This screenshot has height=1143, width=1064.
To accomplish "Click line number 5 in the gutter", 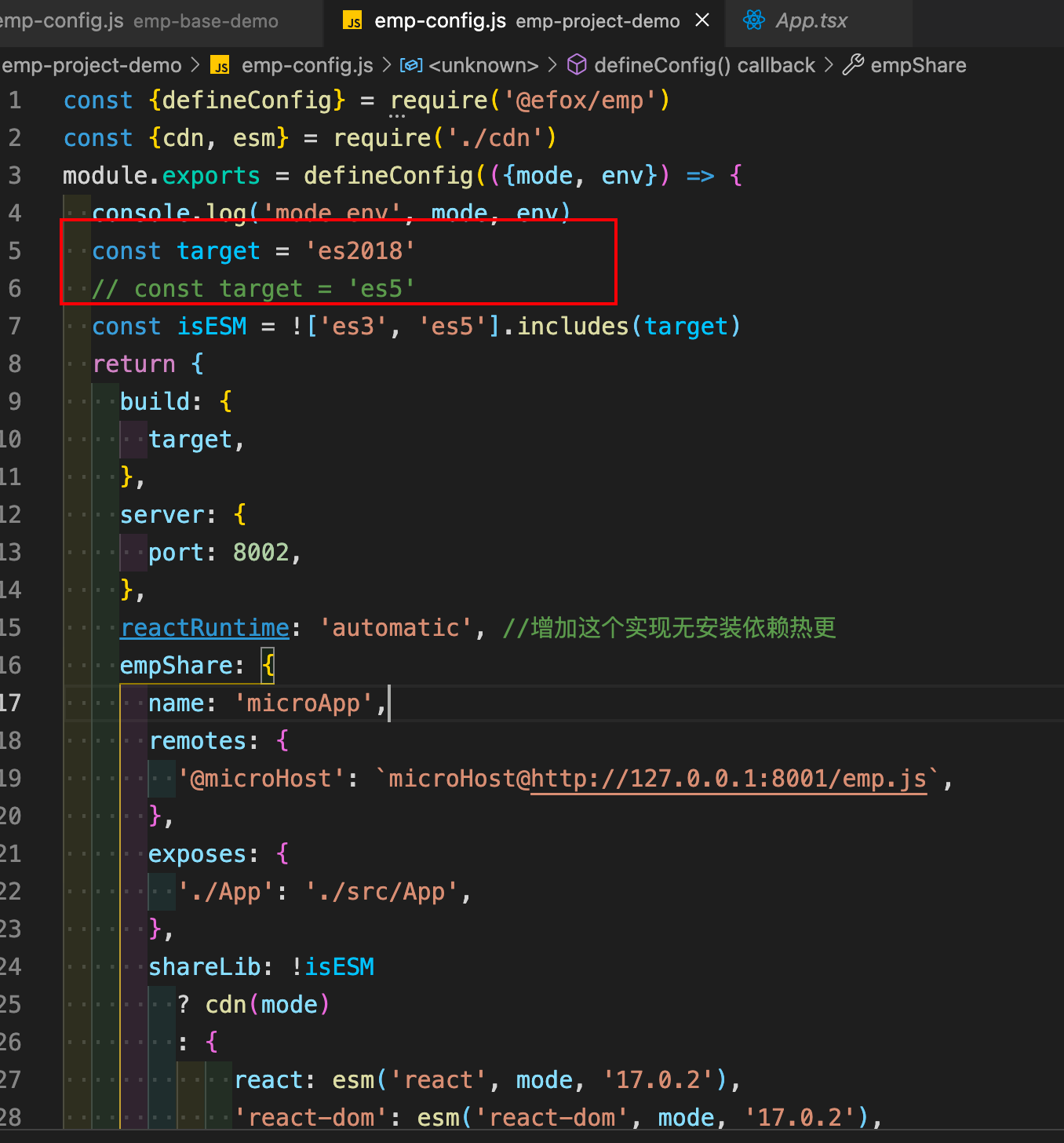I will pos(14,250).
